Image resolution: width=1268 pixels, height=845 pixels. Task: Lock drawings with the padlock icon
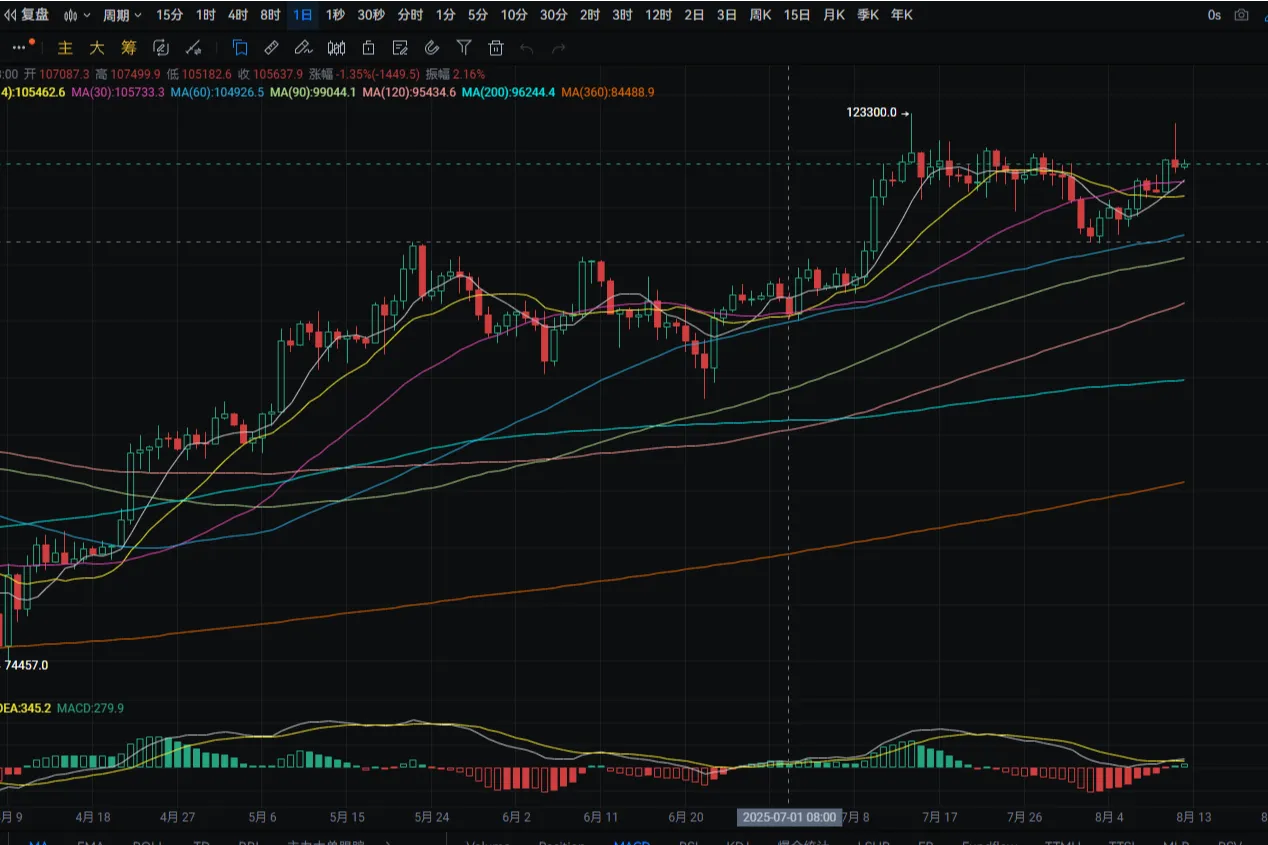point(368,47)
